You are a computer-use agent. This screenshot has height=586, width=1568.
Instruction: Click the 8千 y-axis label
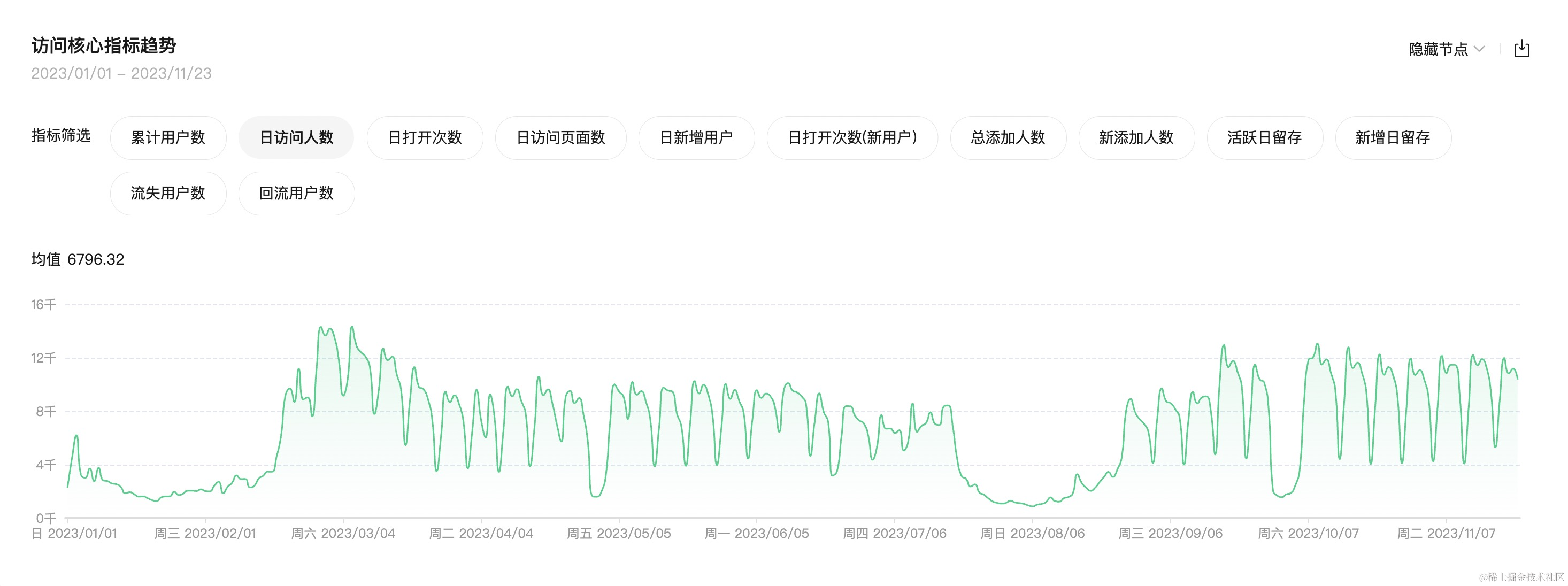[x=45, y=411]
